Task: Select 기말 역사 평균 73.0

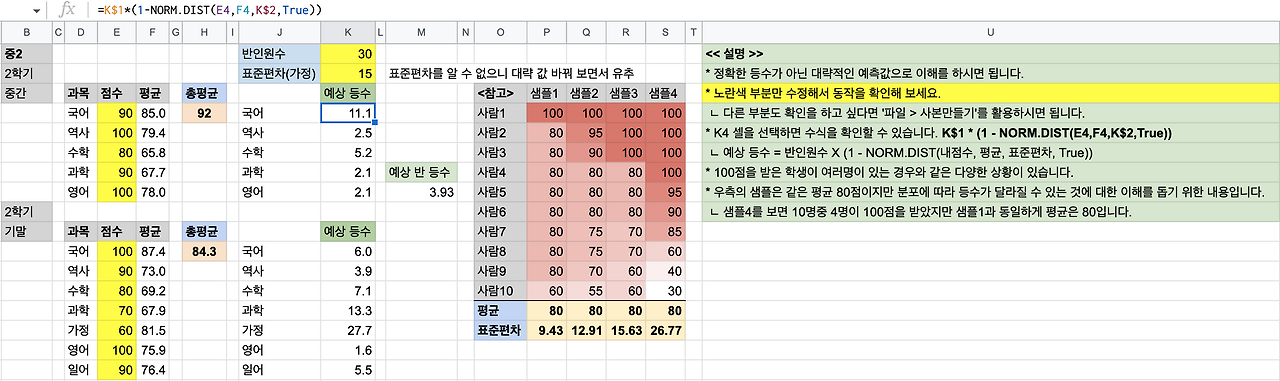Action: tap(152, 271)
